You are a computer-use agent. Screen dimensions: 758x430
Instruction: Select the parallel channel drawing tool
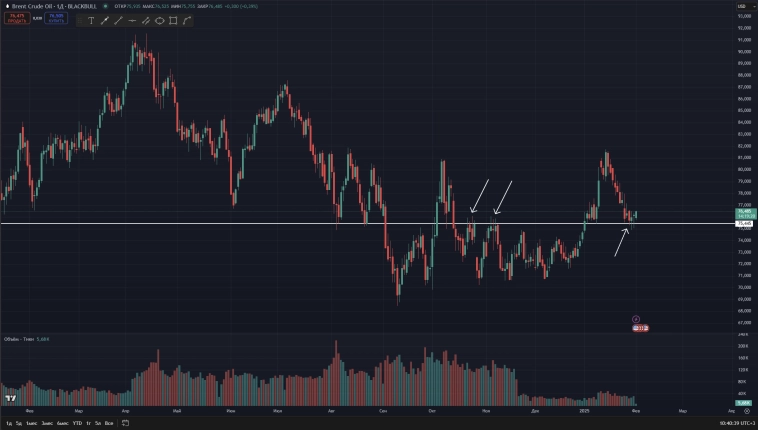coord(146,20)
